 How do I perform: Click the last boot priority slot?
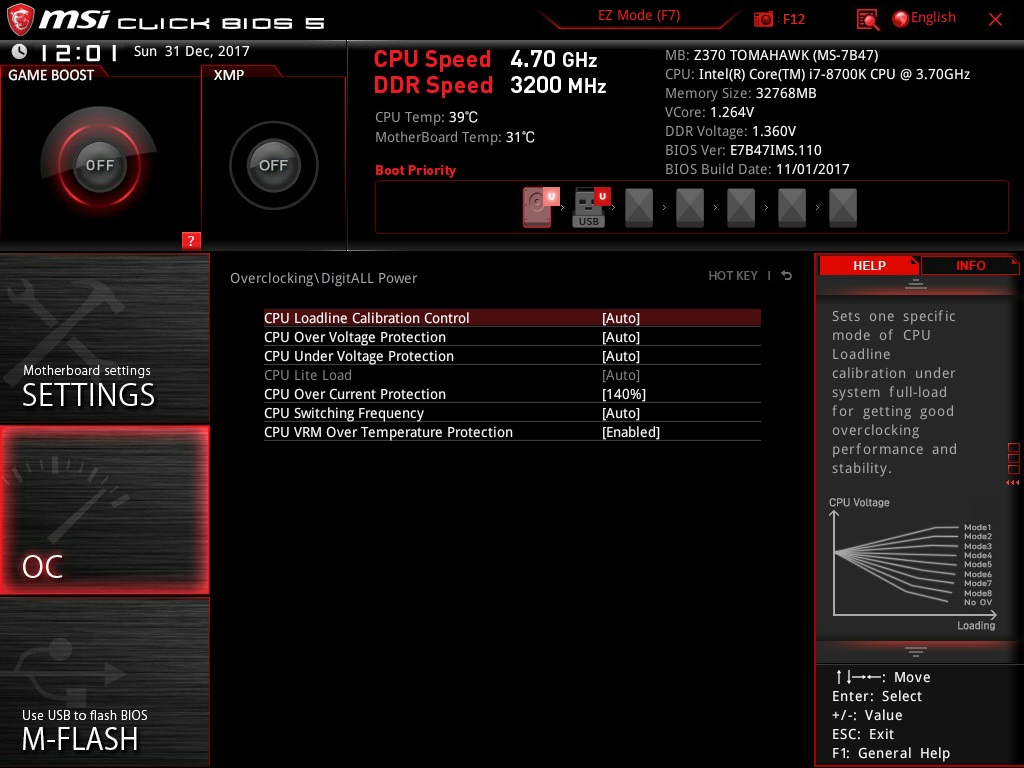(842, 208)
